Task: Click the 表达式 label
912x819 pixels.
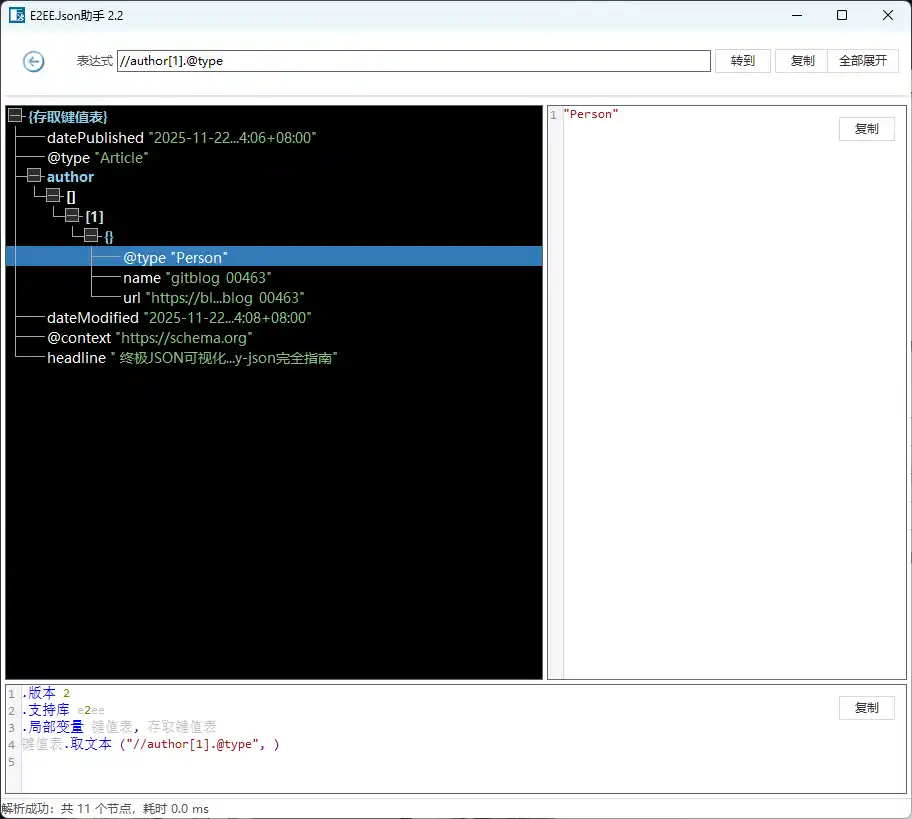Action: (94, 60)
